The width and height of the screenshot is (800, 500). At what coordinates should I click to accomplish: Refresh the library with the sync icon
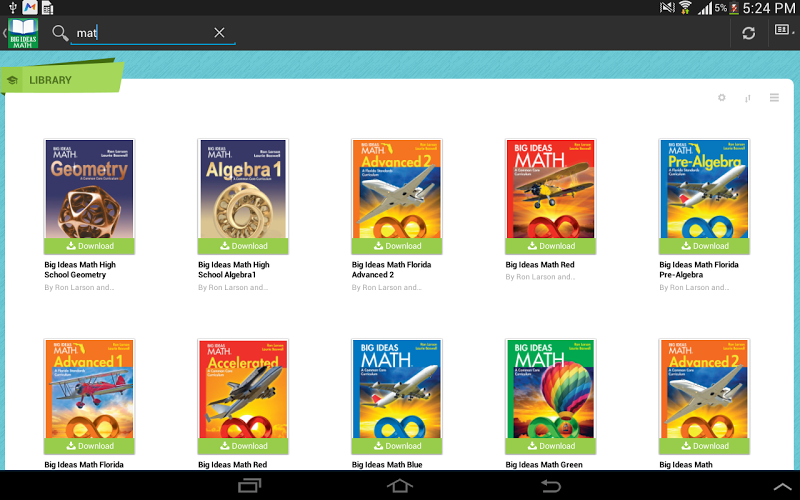(748, 33)
